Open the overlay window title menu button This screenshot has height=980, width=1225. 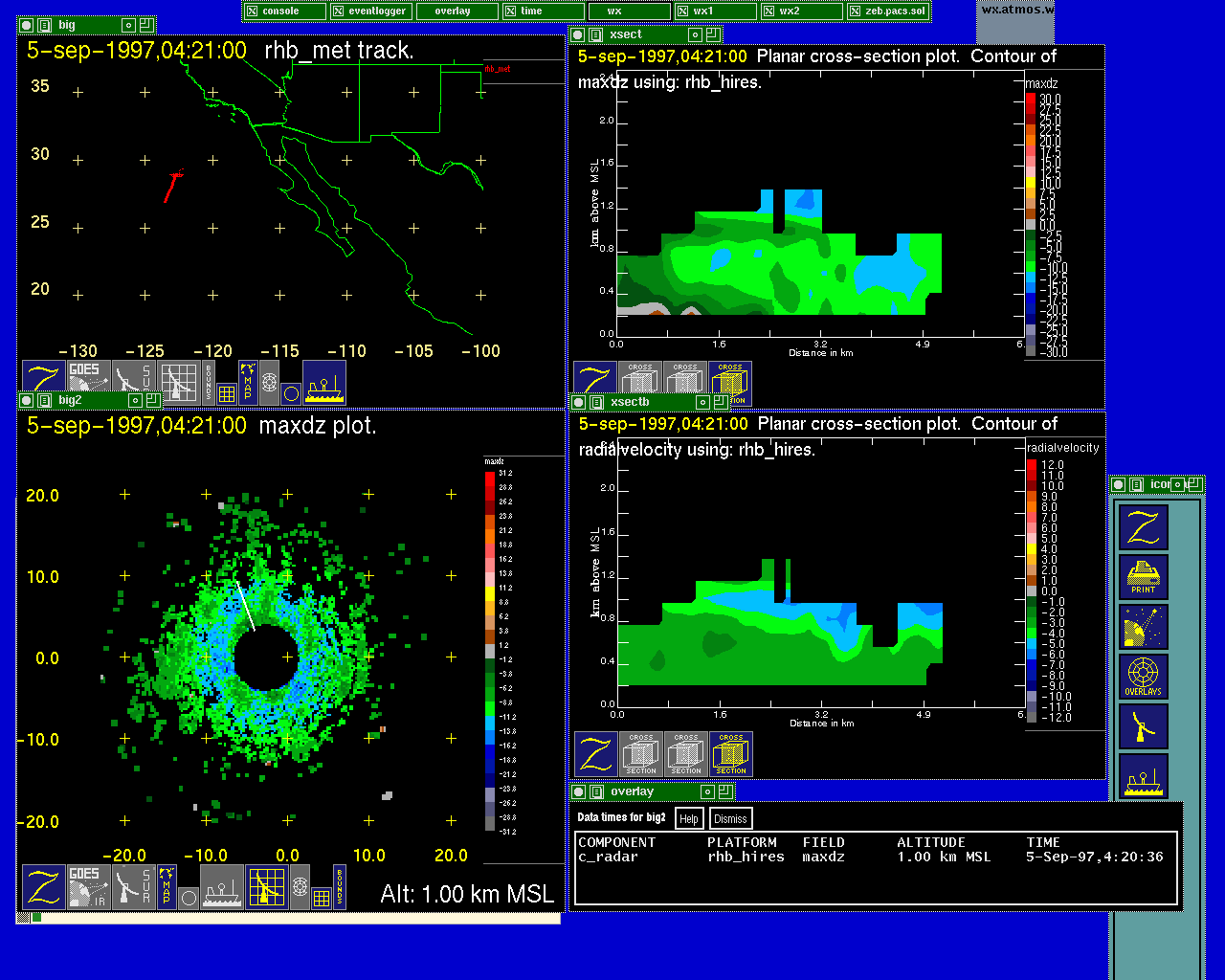coord(594,791)
